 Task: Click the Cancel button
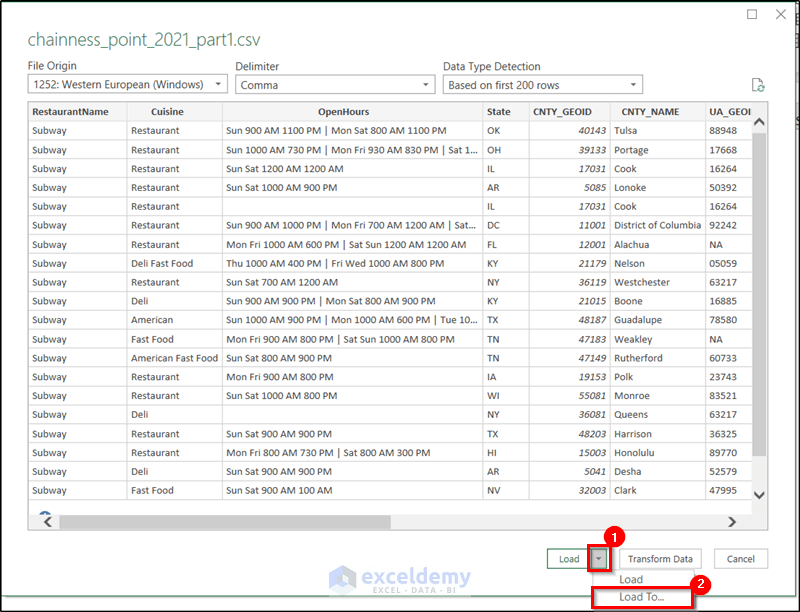tap(740, 559)
